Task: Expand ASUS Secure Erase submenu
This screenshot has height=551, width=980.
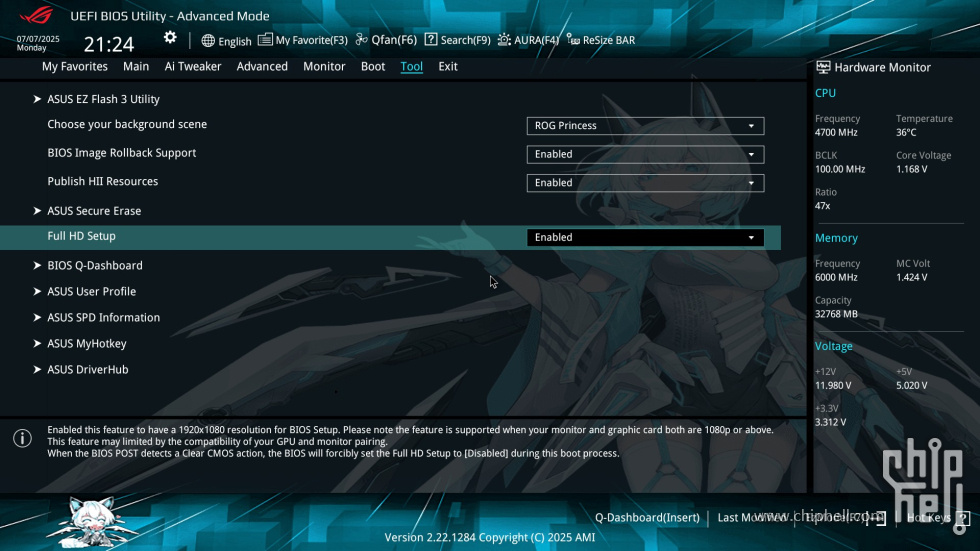Action: click(94, 211)
